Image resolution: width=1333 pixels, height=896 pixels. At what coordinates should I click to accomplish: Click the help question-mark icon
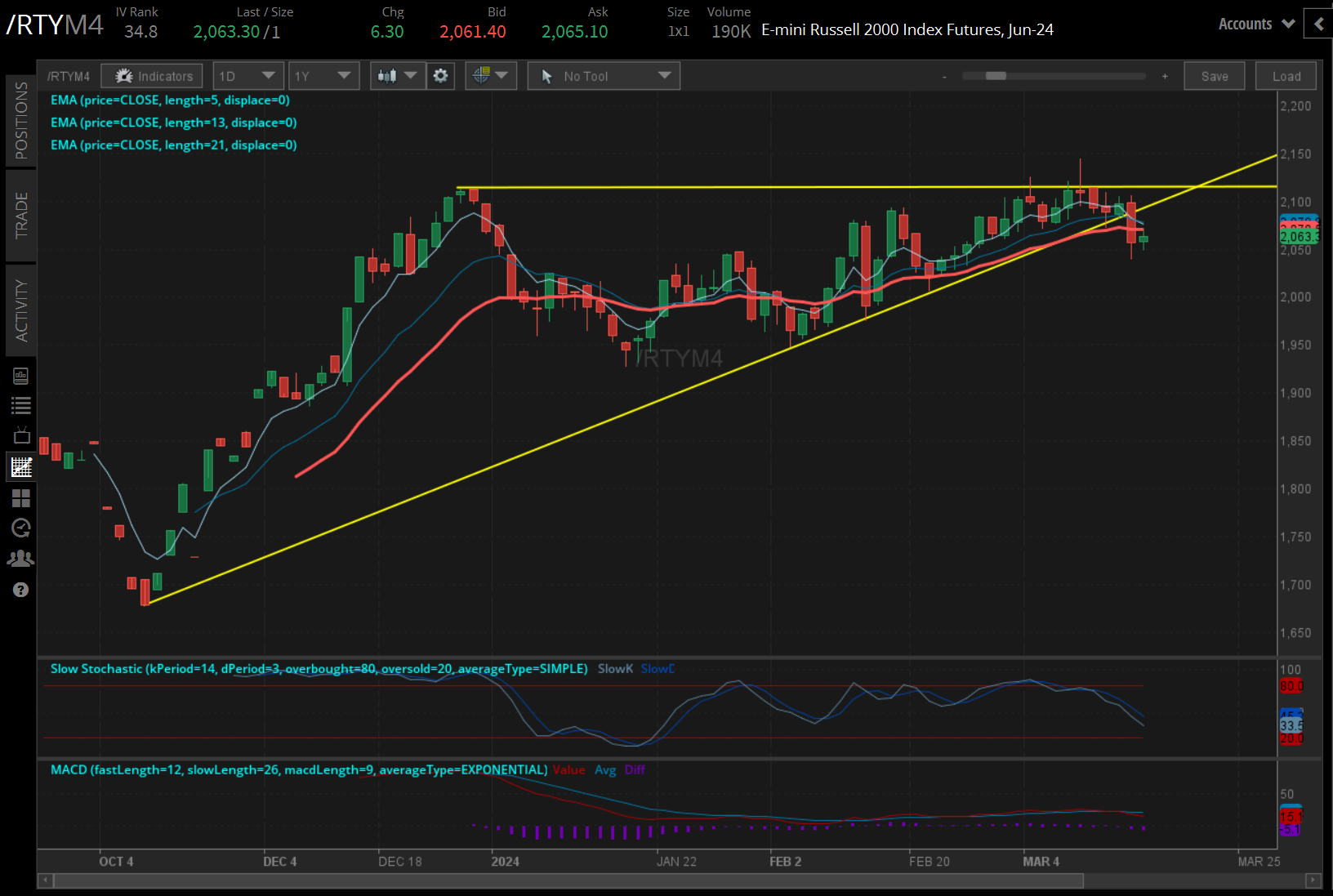21,589
